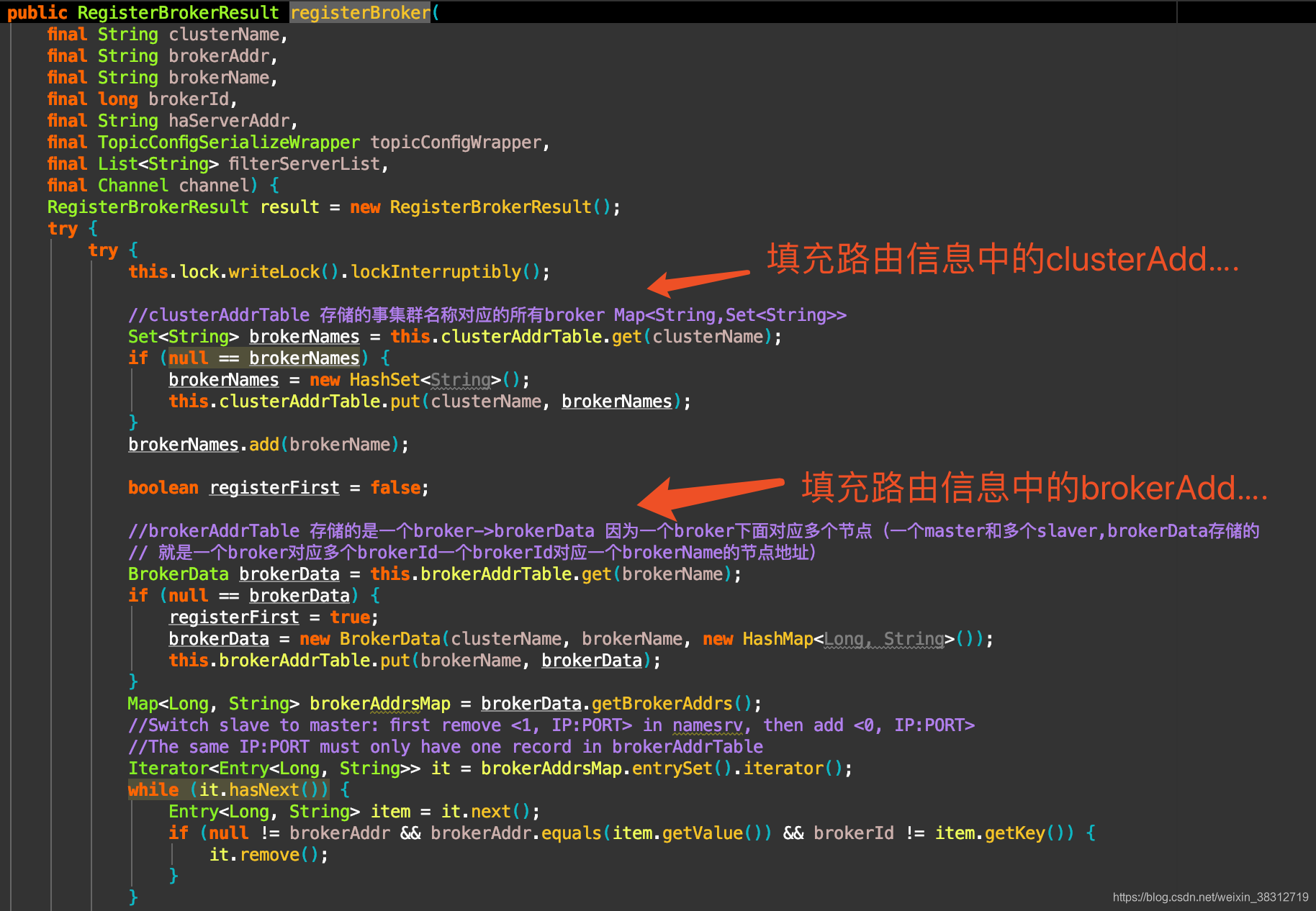Click entrySet().iterator() expression
This screenshot has height=911, width=1316.
(x=737, y=768)
